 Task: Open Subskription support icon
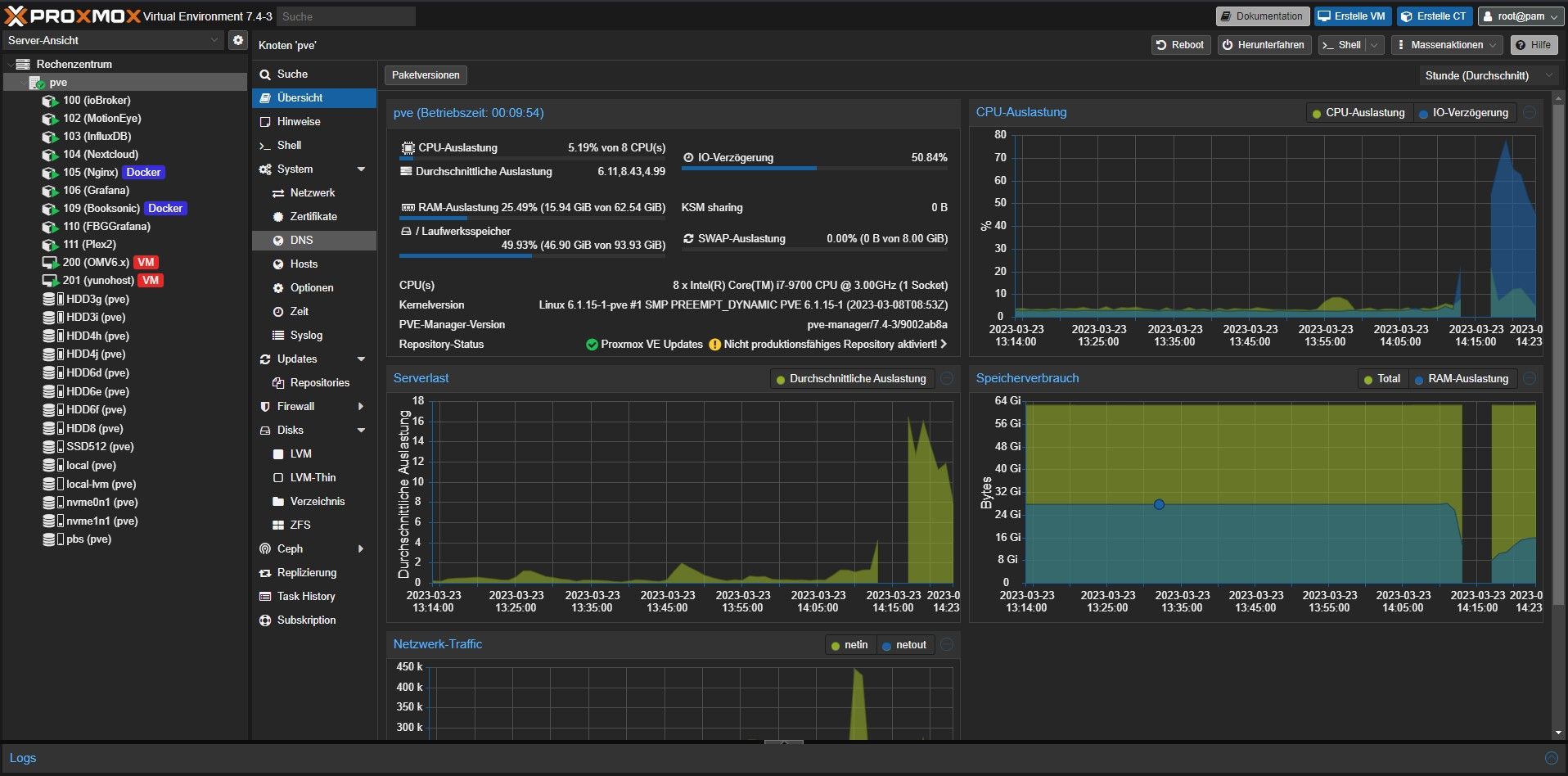coord(265,620)
